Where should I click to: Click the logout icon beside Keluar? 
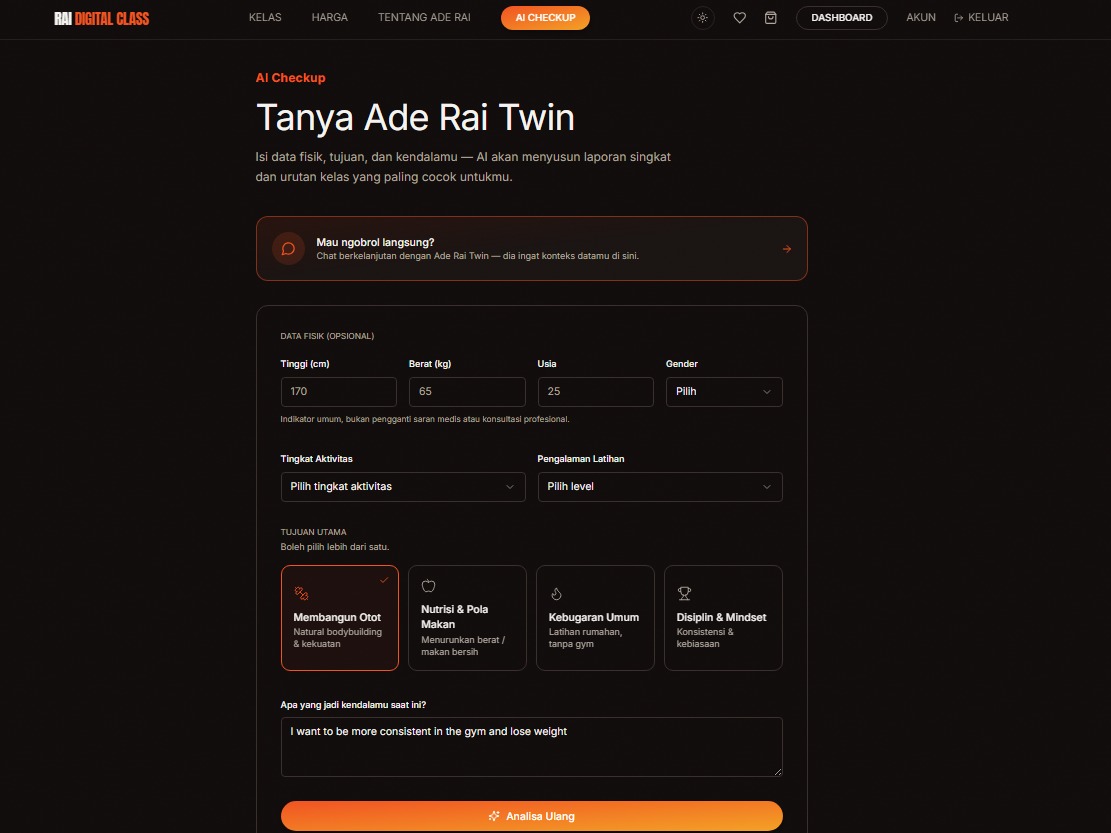click(x=959, y=18)
